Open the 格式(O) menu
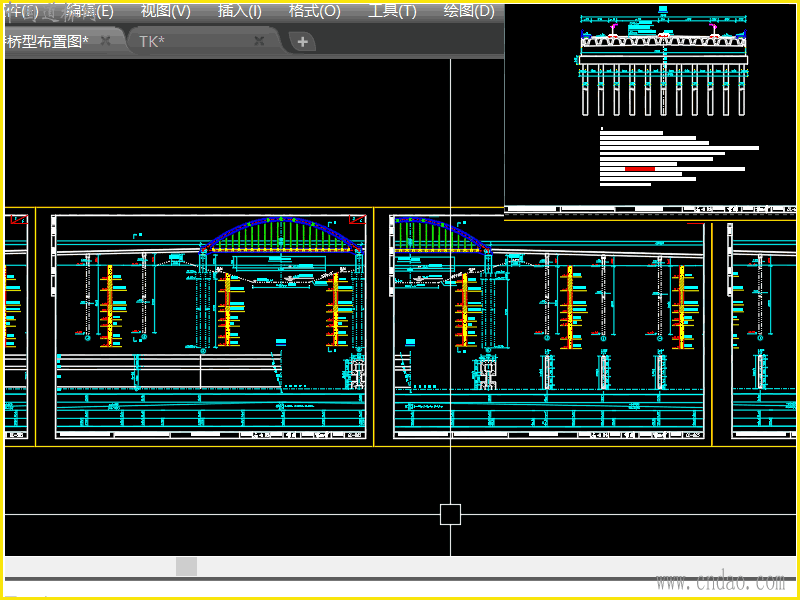This screenshot has width=800, height=600. pyautogui.click(x=315, y=12)
